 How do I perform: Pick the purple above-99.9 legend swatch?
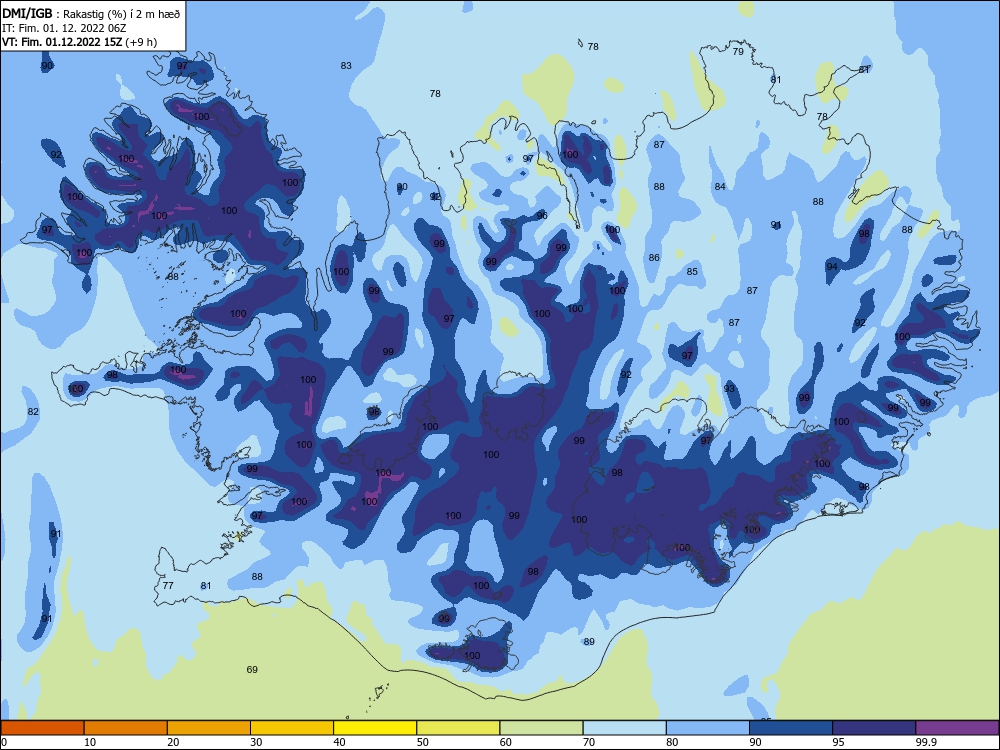(957, 728)
